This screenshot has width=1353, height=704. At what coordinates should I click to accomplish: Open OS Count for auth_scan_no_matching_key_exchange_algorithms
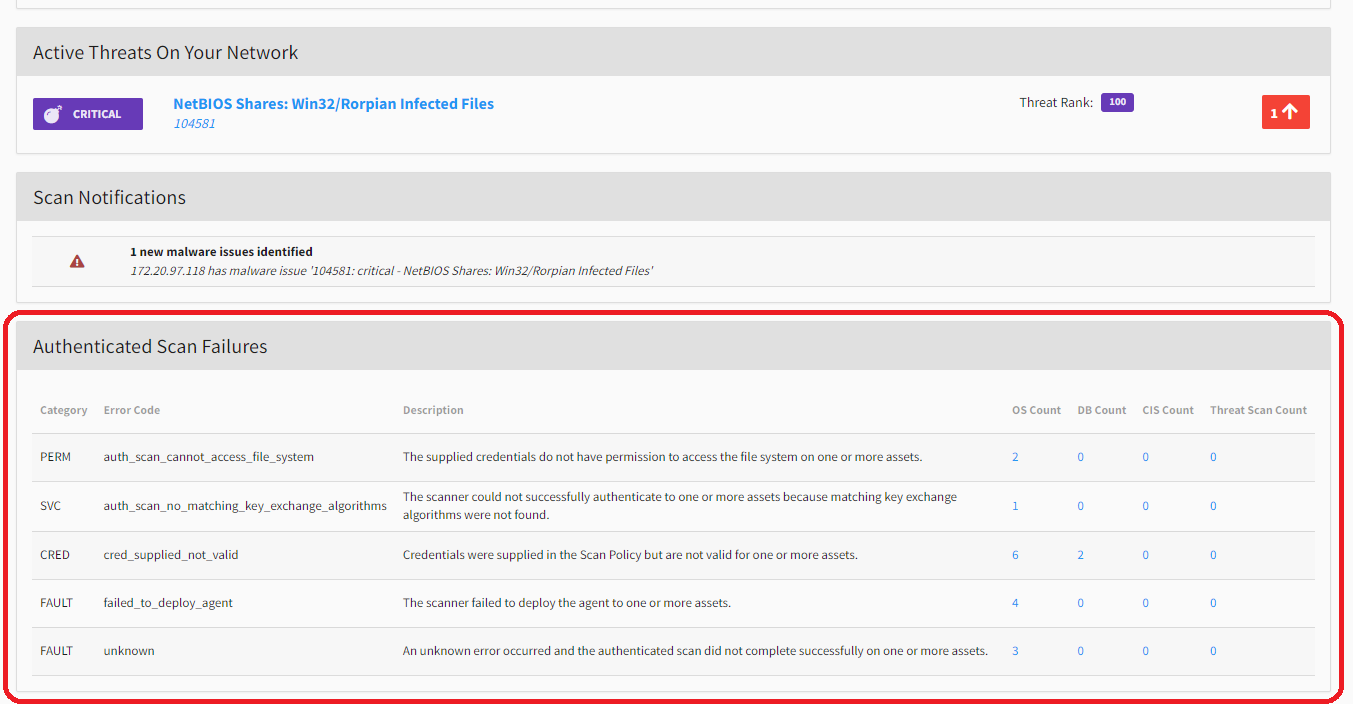(x=1015, y=506)
